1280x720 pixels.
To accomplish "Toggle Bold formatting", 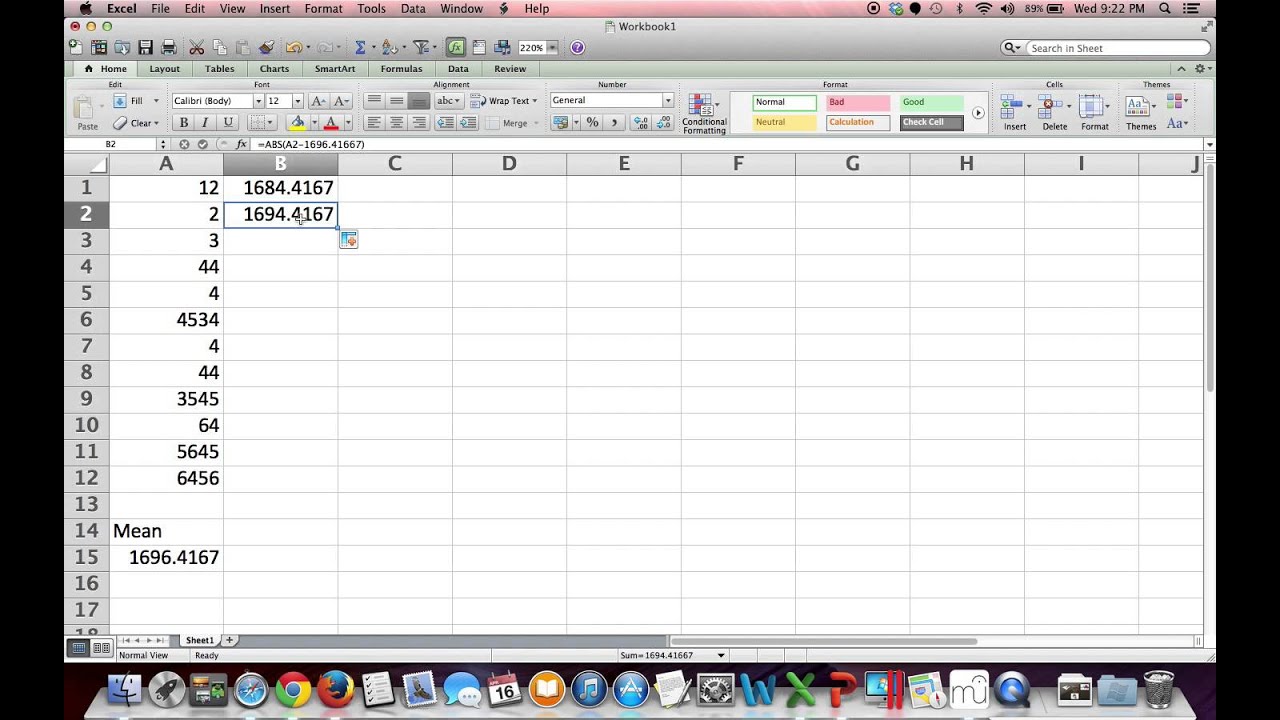I will pyautogui.click(x=183, y=123).
